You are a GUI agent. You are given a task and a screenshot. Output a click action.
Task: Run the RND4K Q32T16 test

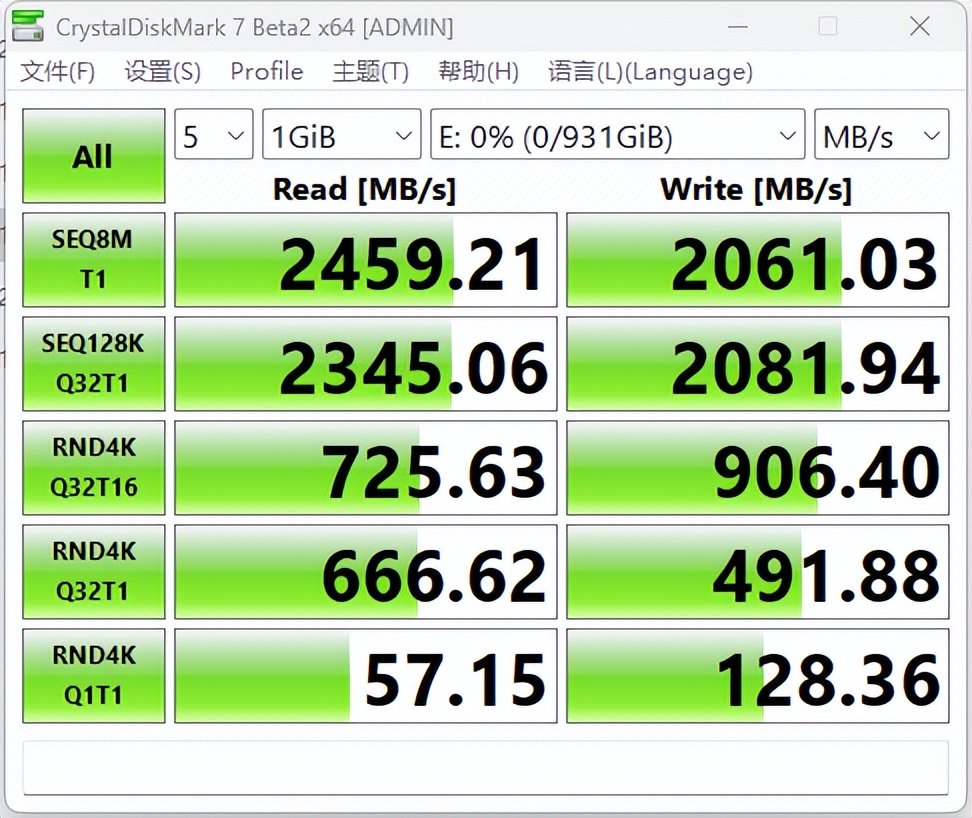(94, 468)
